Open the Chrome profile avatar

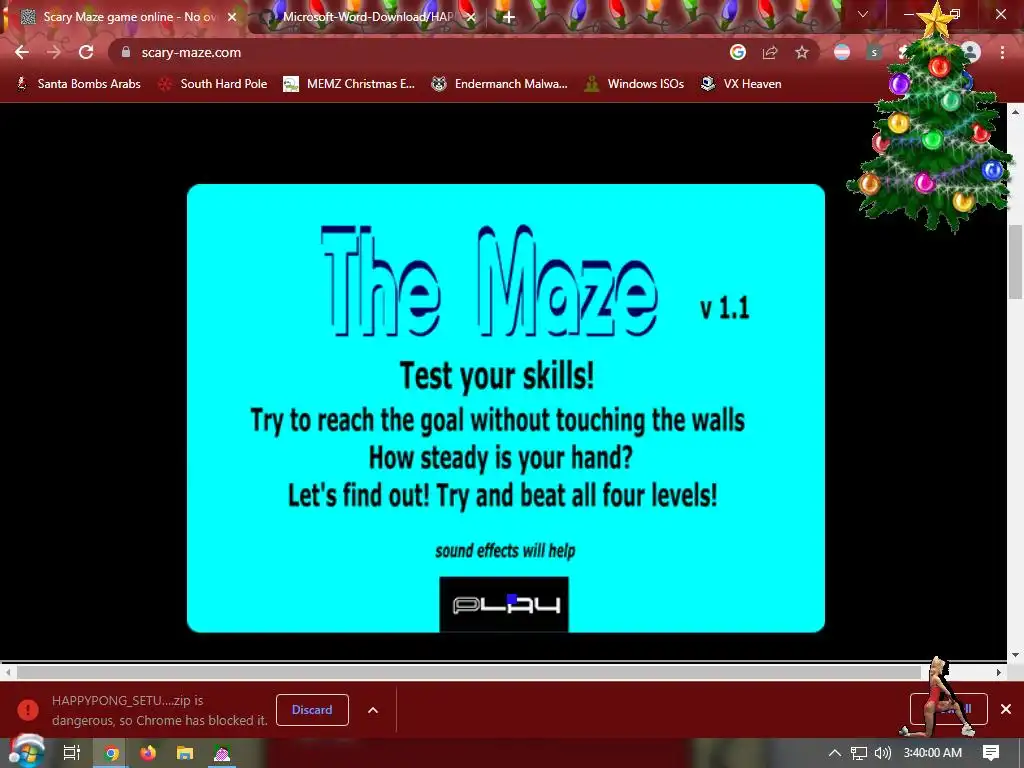click(972, 52)
